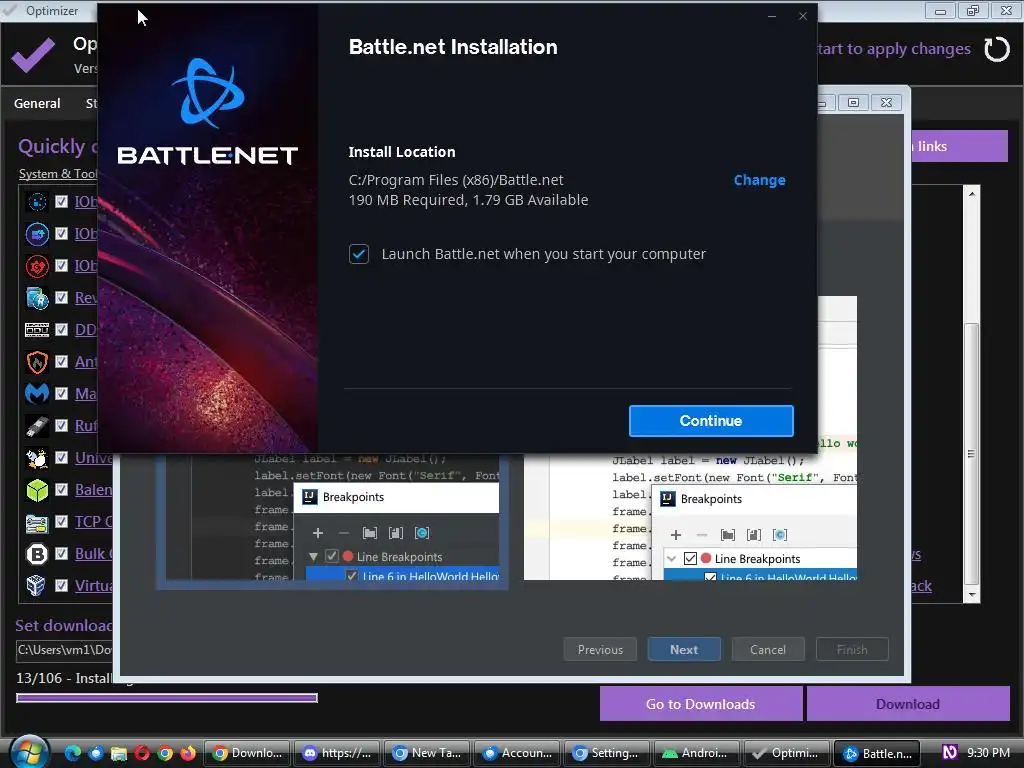Open Chrome from the taskbar quick launch
The image size is (1024, 768).
165,753
